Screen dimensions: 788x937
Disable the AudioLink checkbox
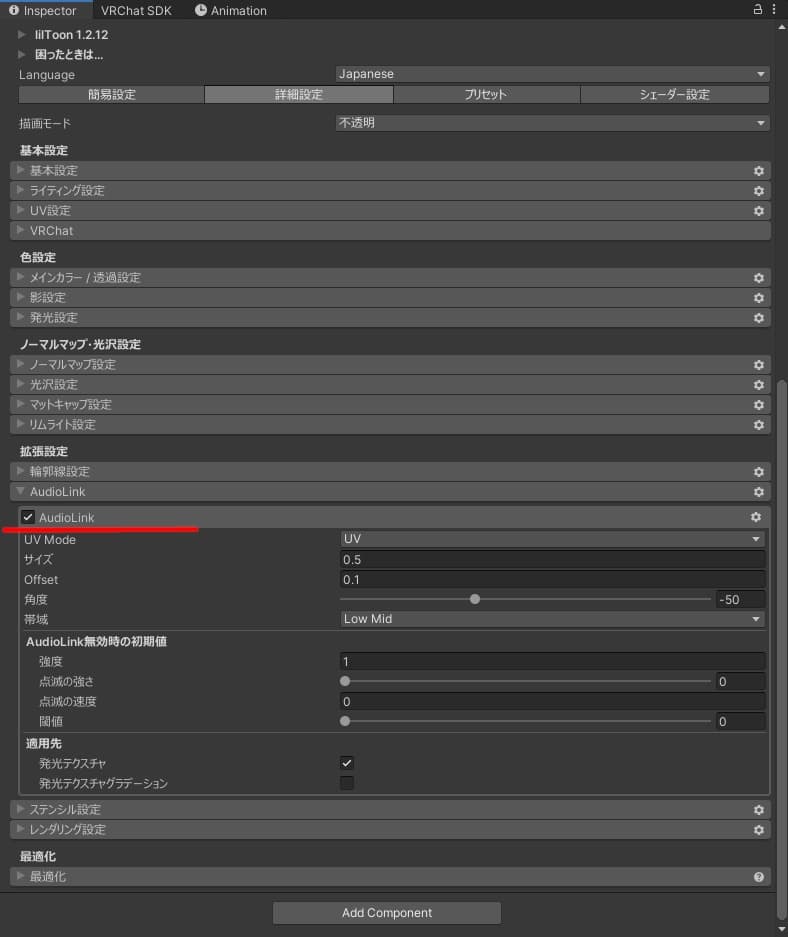[28, 517]
